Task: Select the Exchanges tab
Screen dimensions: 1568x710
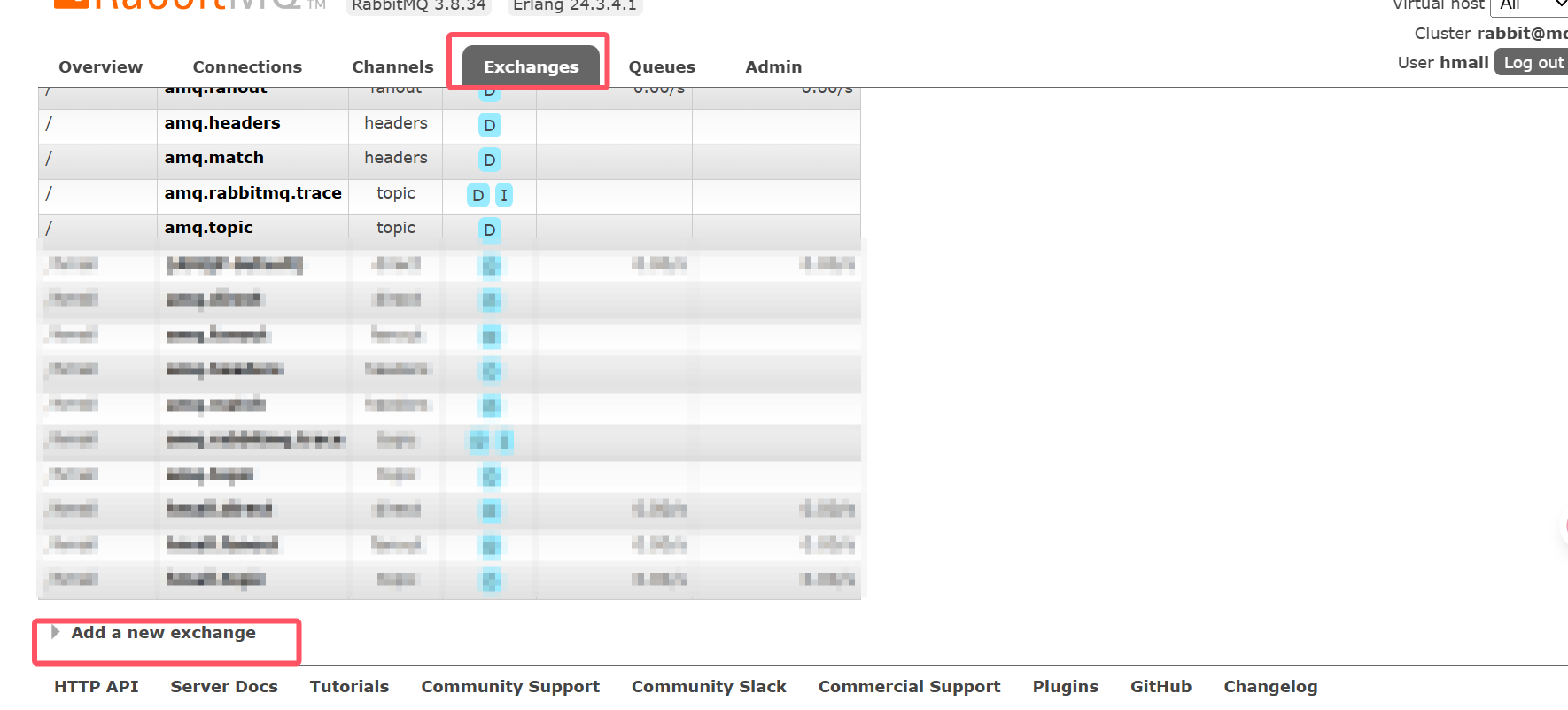Action: pos(531,66)
